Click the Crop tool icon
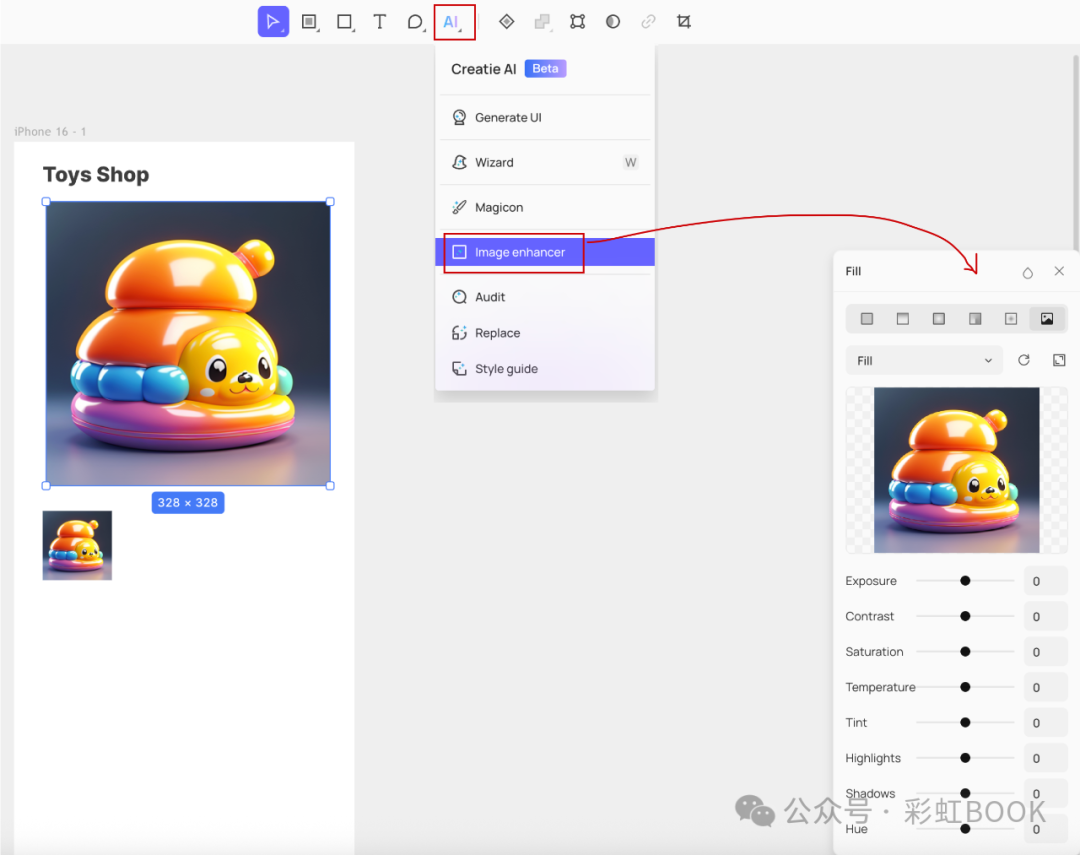The image size is (1080, 855). tap(684, 21)
